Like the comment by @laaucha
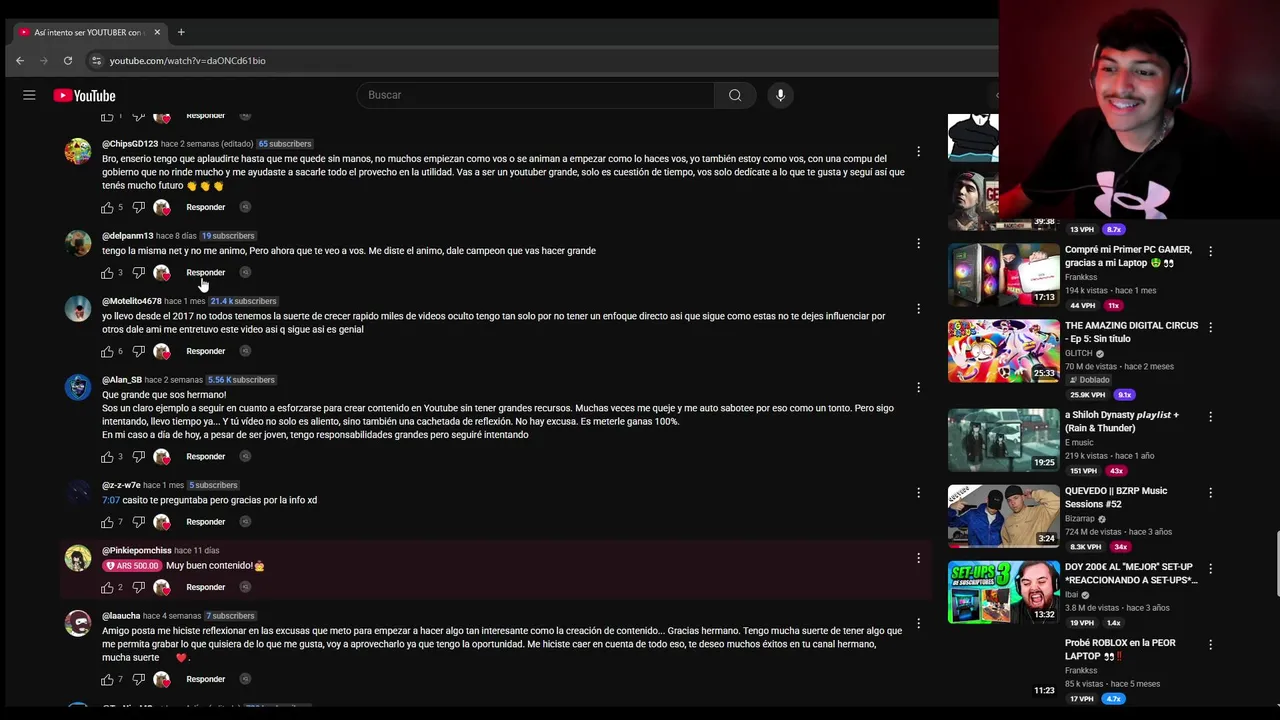The width and height of the screenshot is (1280, 720). coord(107,679)
